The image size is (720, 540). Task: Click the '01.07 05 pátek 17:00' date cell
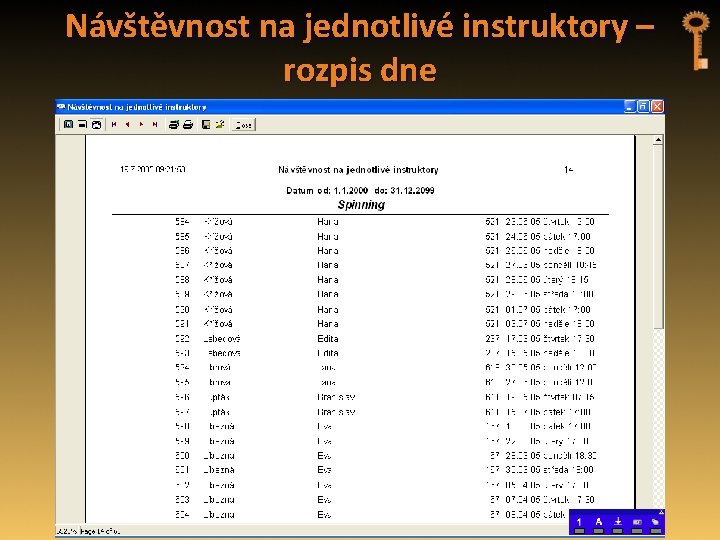[548, 309]
